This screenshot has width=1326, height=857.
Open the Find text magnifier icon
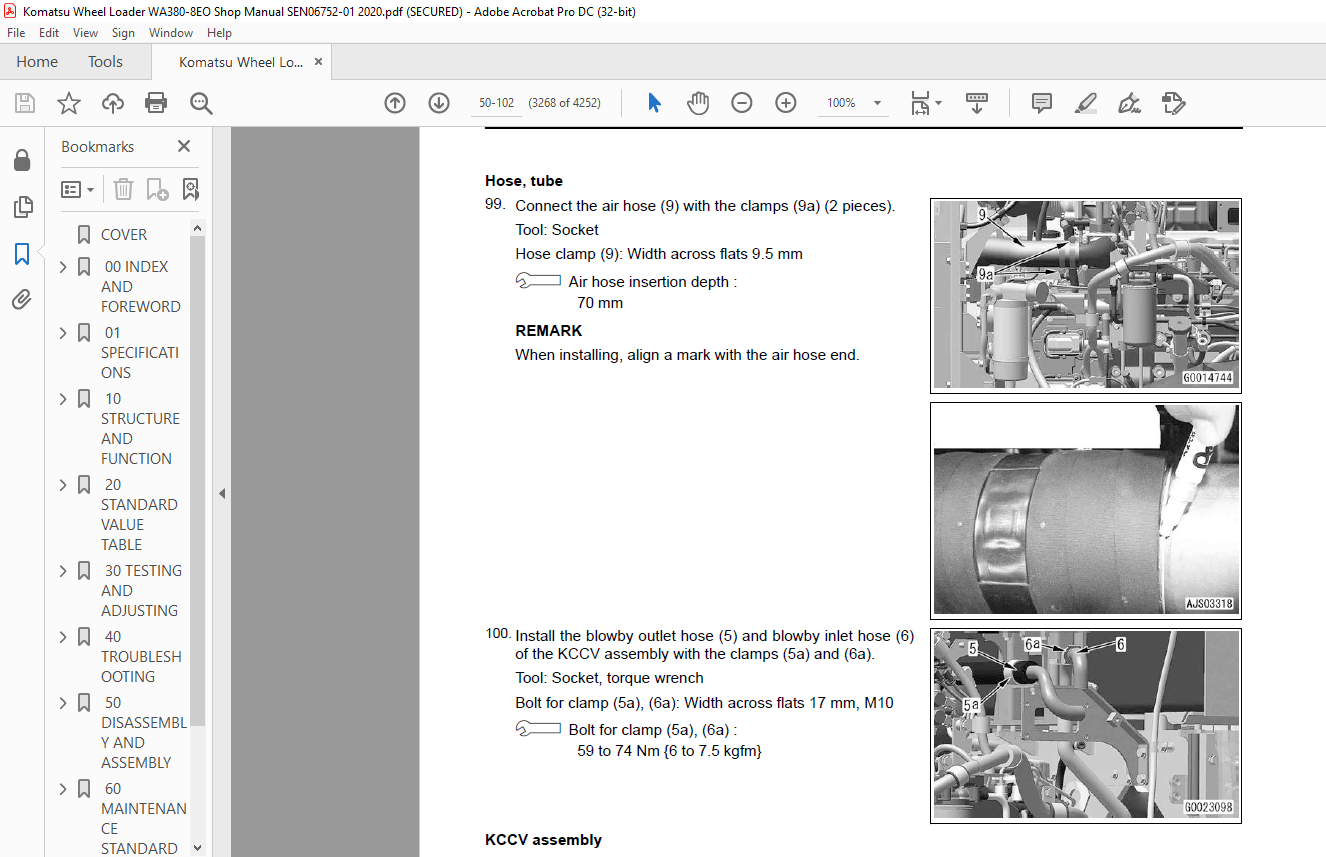[x=201, y=103]
